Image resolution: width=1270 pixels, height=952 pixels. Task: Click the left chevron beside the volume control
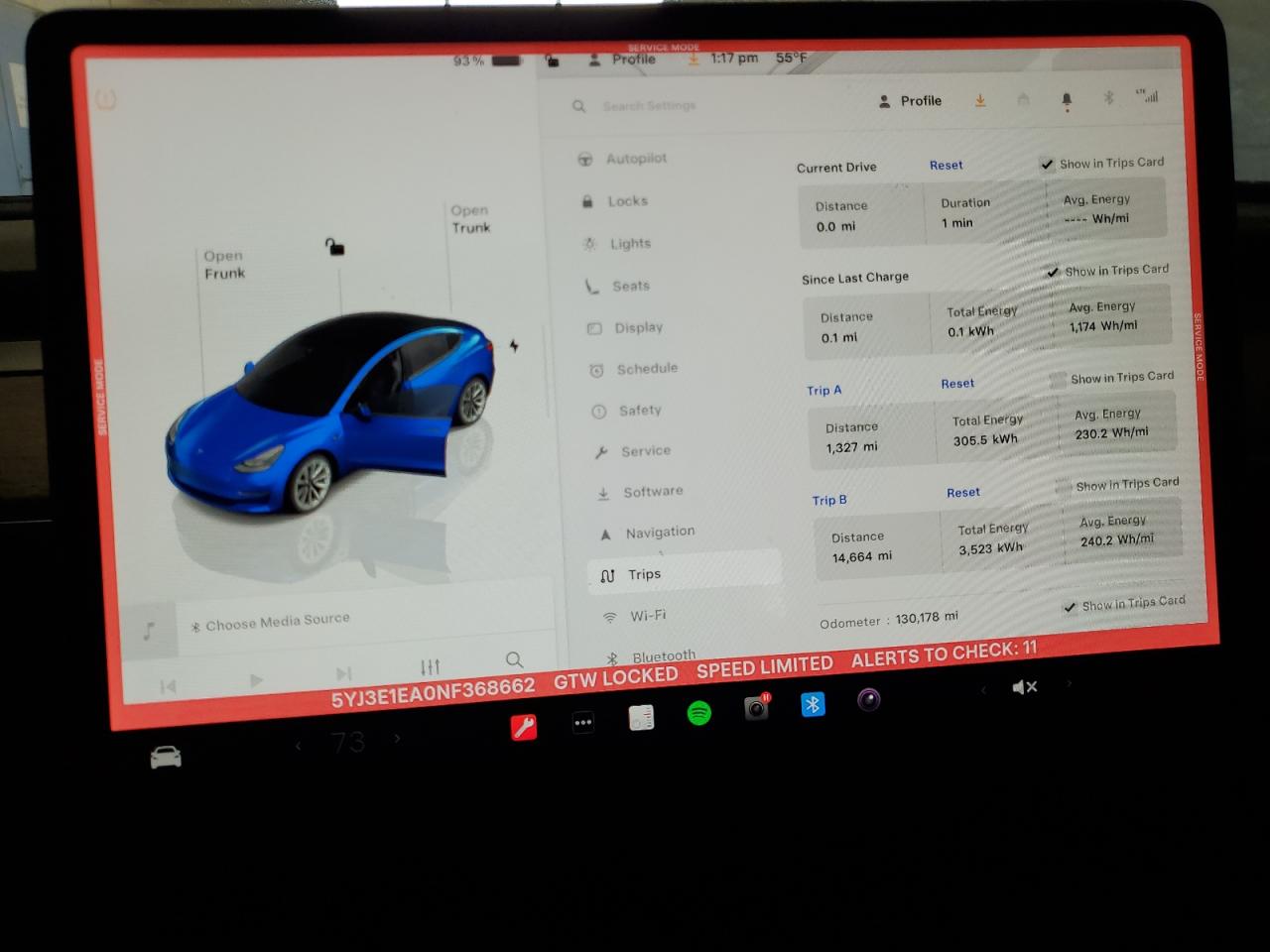983,686
